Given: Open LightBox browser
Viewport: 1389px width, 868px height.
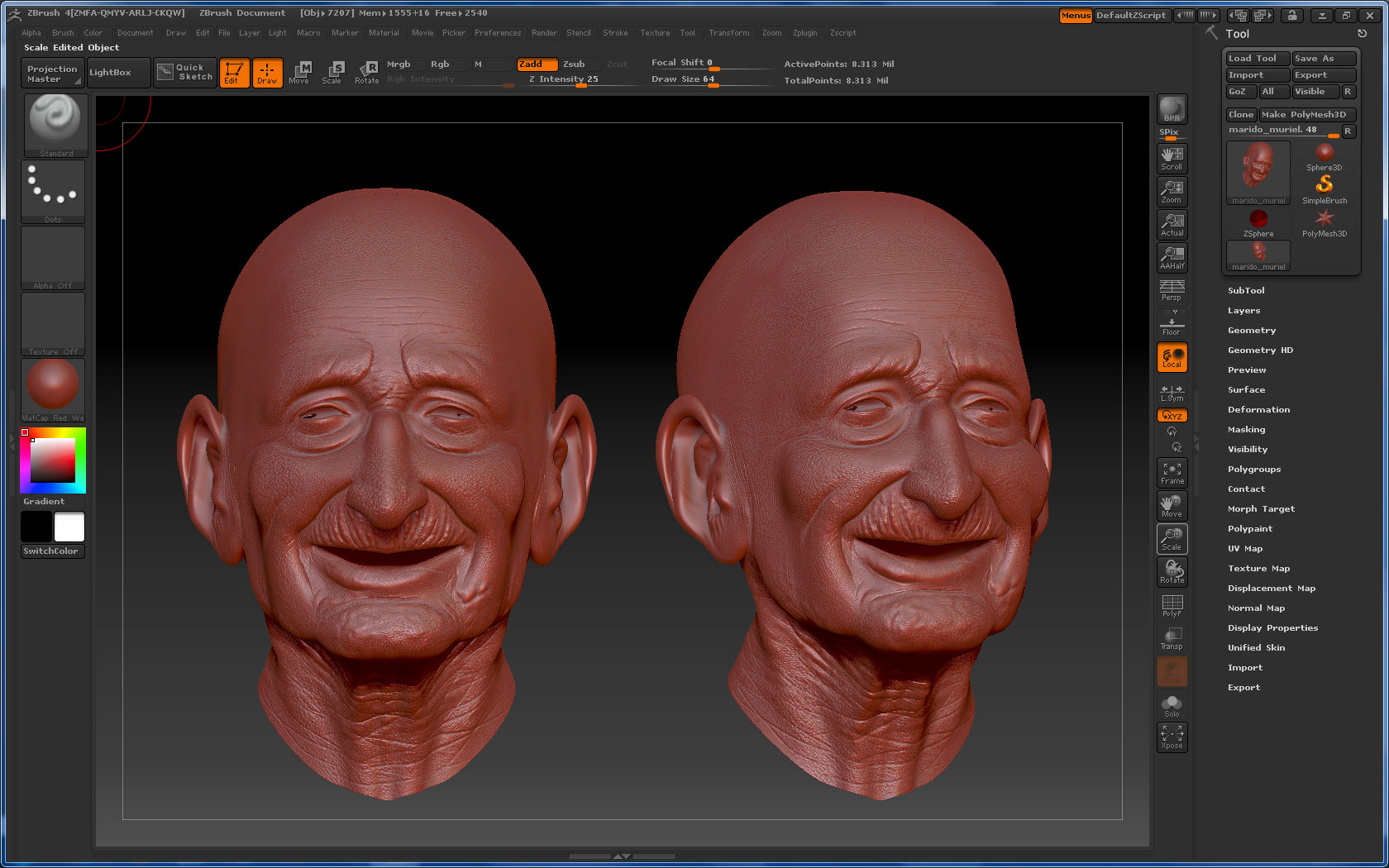Looking at the screenshot, I should (x=119, y=72).
